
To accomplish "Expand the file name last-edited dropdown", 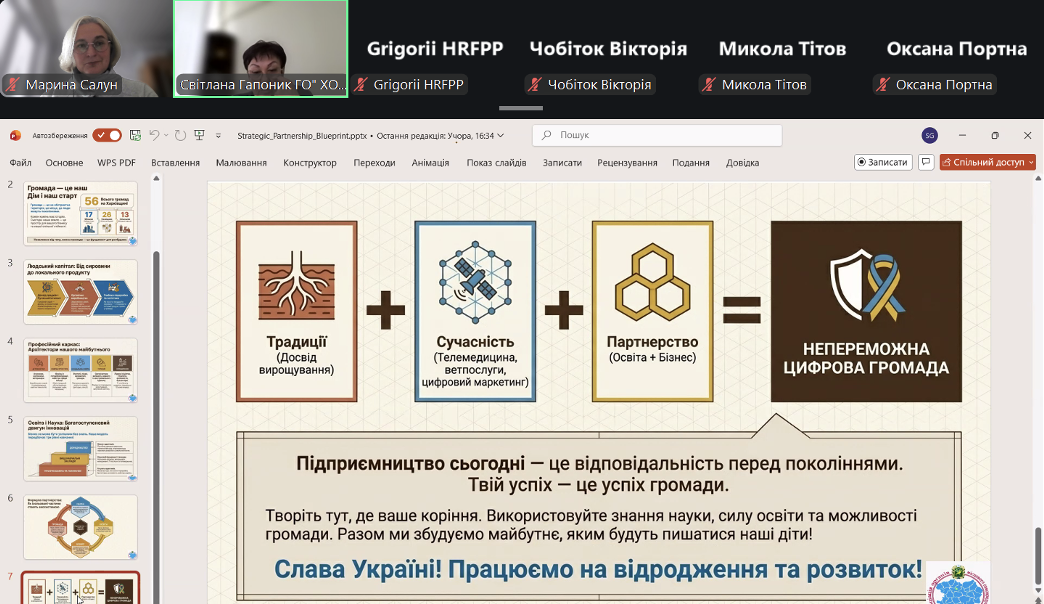I will click(x=501, y=135).
